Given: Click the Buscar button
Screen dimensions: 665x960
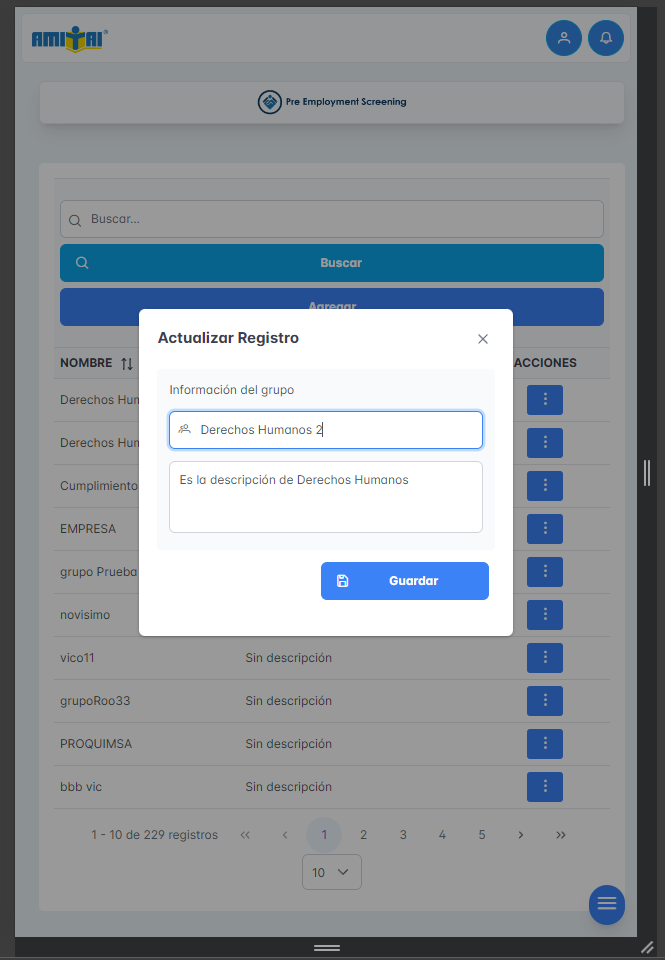Looking at the screenshot, I should 331,263.
